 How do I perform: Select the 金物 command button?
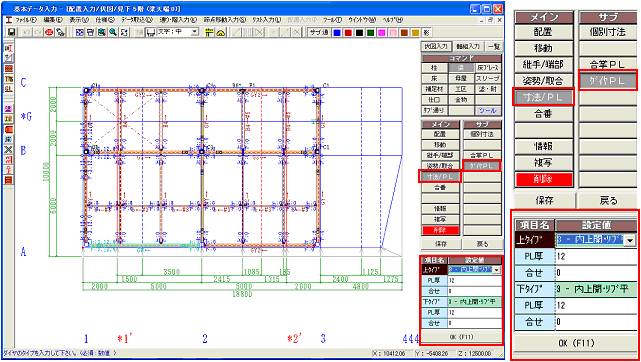coord(461,100)
